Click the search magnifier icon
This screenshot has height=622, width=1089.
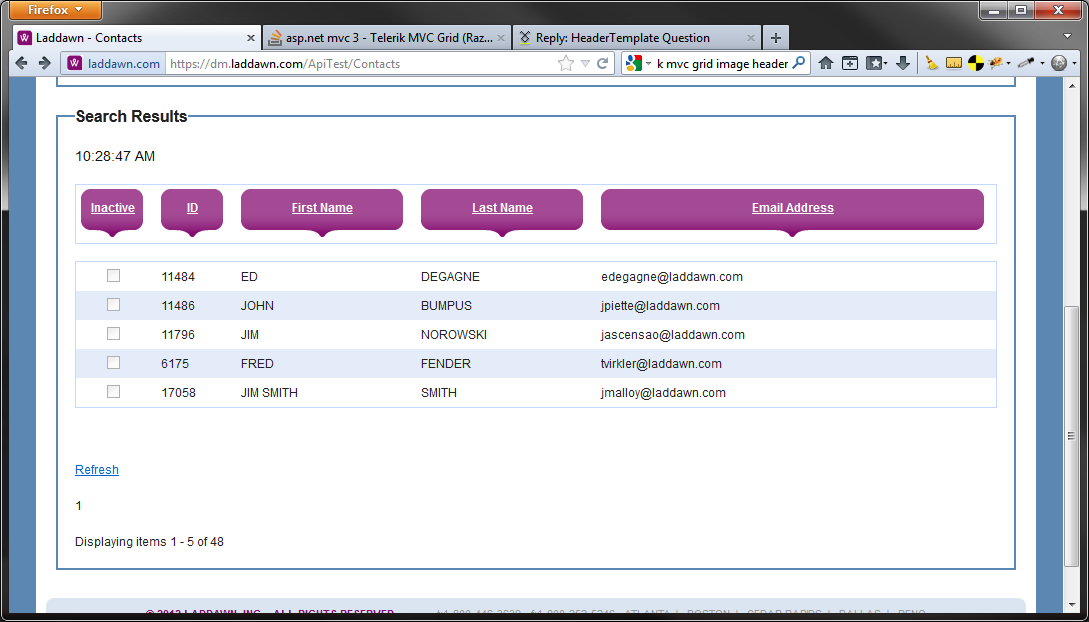click(x=798, y=63)
